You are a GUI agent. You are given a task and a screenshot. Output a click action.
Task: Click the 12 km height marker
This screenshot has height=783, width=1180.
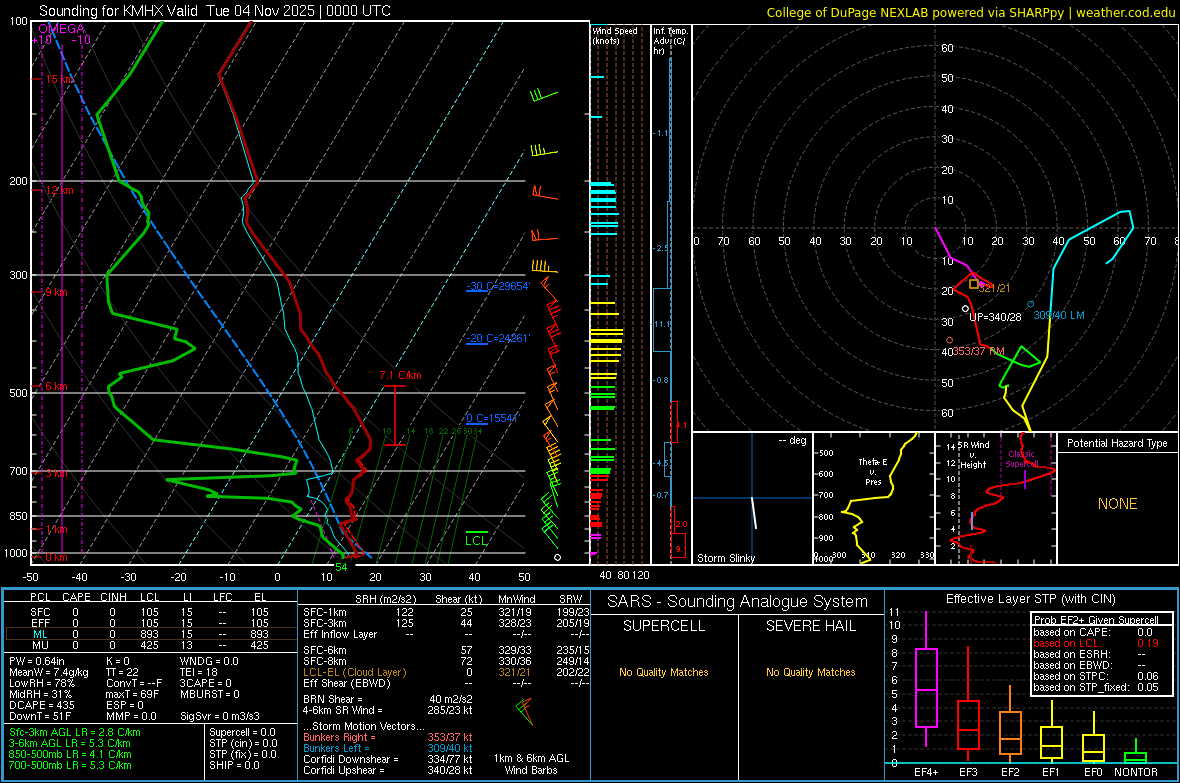pyautogui.click(x=59, y=190)
